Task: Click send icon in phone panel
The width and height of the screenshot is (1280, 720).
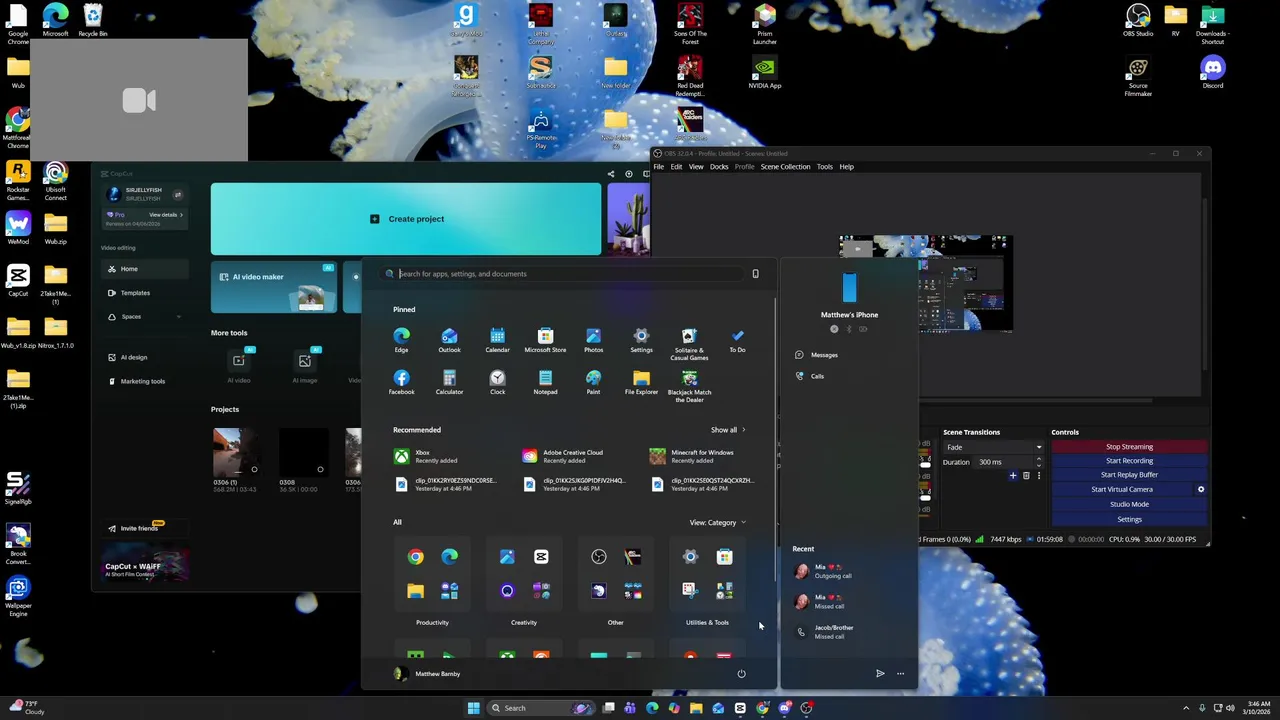Action: click(880, 674)
